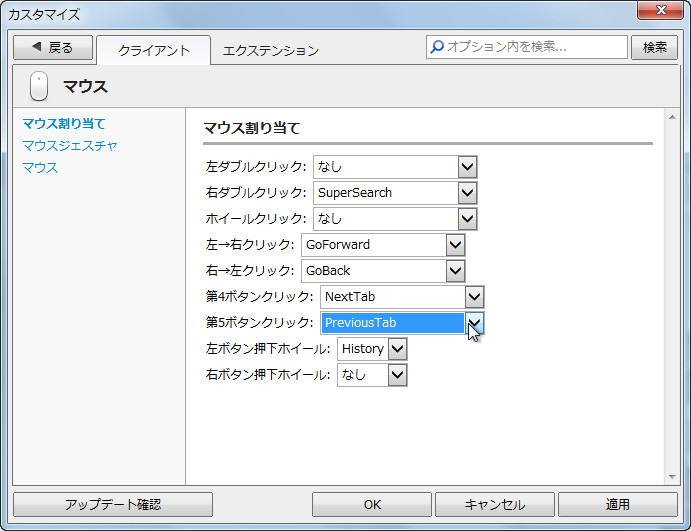Click the magnifier icon in search box

[437, 46]
